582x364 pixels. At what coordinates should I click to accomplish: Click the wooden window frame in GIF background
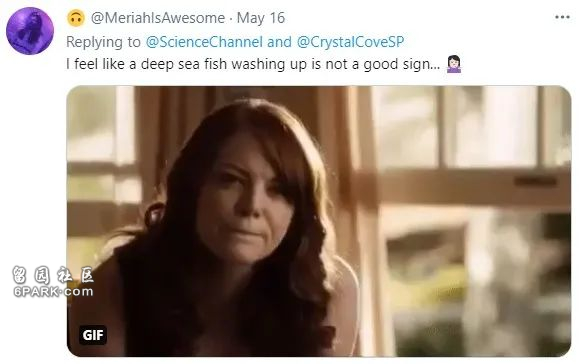click(x=460, y=187)
